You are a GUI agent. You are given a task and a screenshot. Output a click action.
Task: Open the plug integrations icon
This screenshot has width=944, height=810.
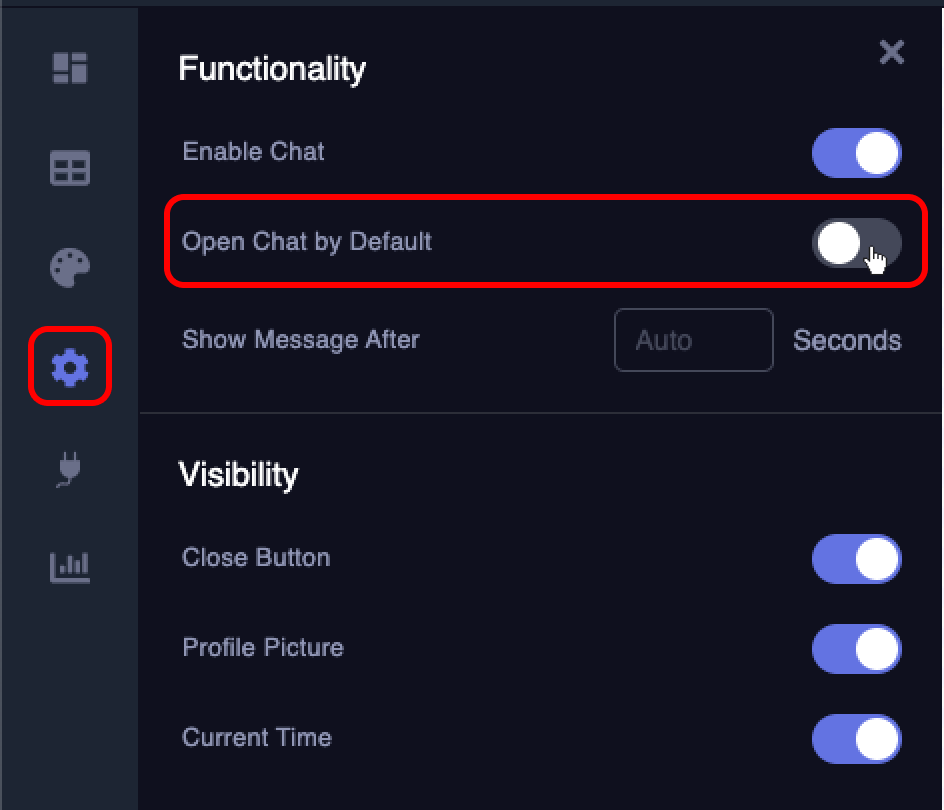pyautogui.click(x=69, y=468)
